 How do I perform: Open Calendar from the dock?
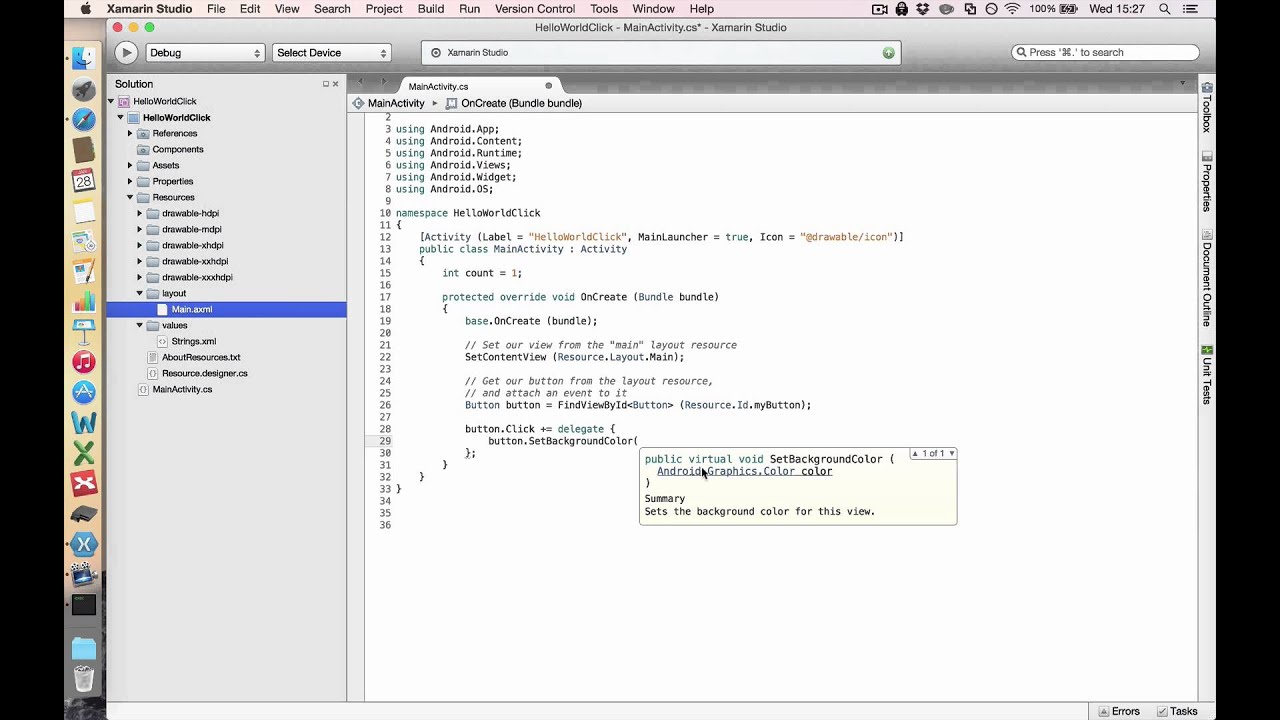click(x=84, y=180)
